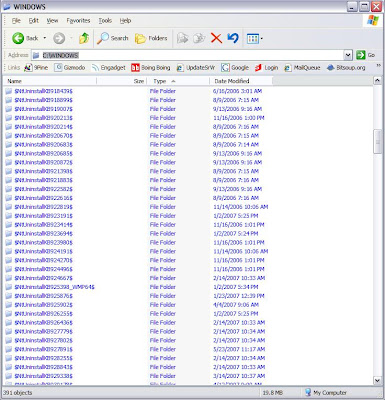Undo last action with blue arrow
Image resolution: width=385 pixels, height=400 pixels.
233,38
